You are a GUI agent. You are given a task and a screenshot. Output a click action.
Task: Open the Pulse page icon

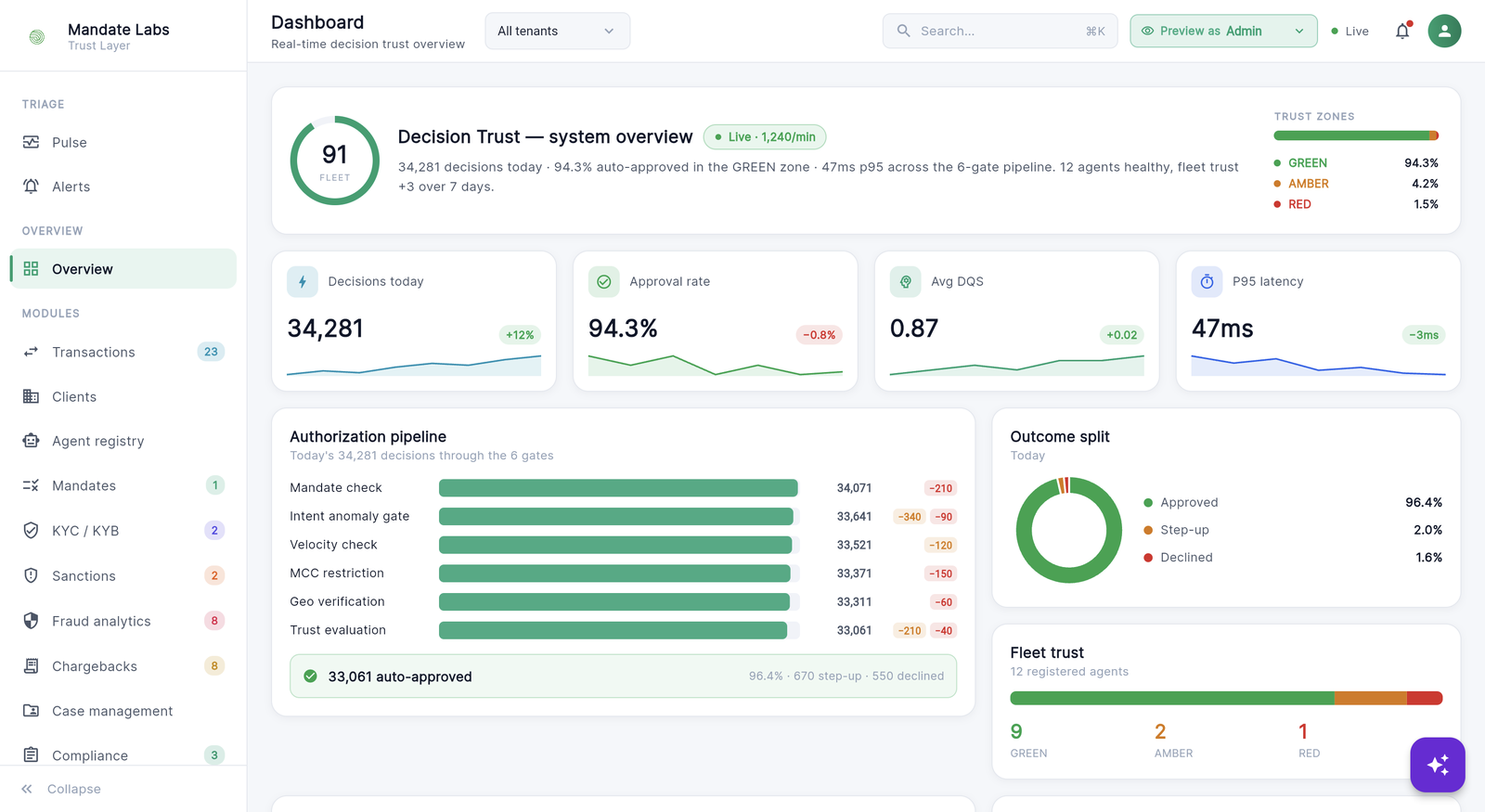[x=31, y=142]
